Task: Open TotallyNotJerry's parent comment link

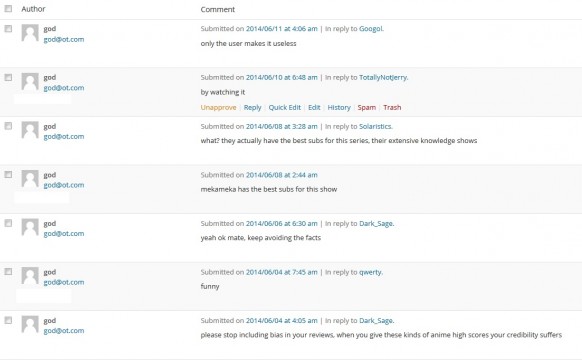Action: click(x=383, y=78)
